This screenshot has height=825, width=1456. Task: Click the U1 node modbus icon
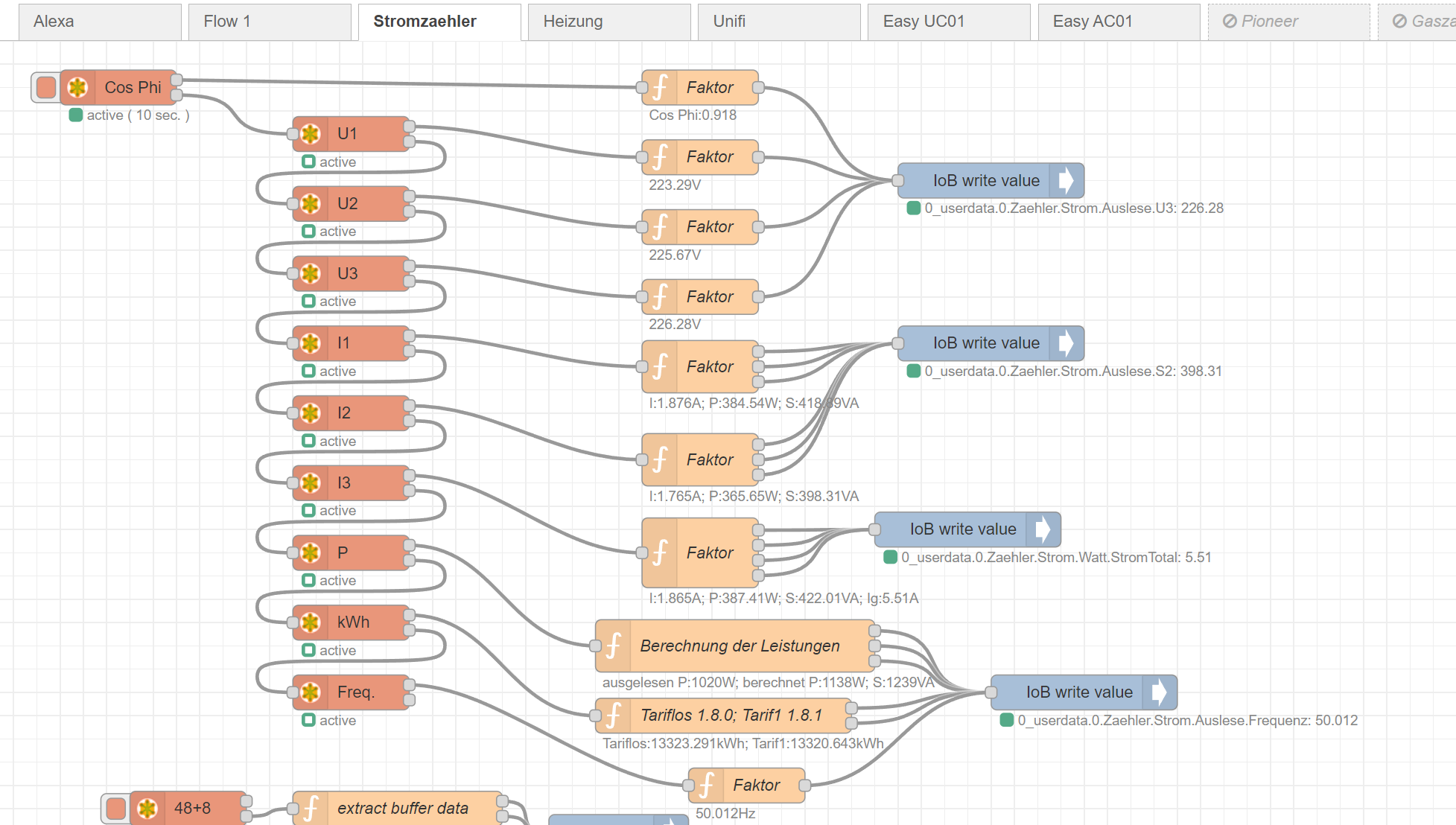310,134
